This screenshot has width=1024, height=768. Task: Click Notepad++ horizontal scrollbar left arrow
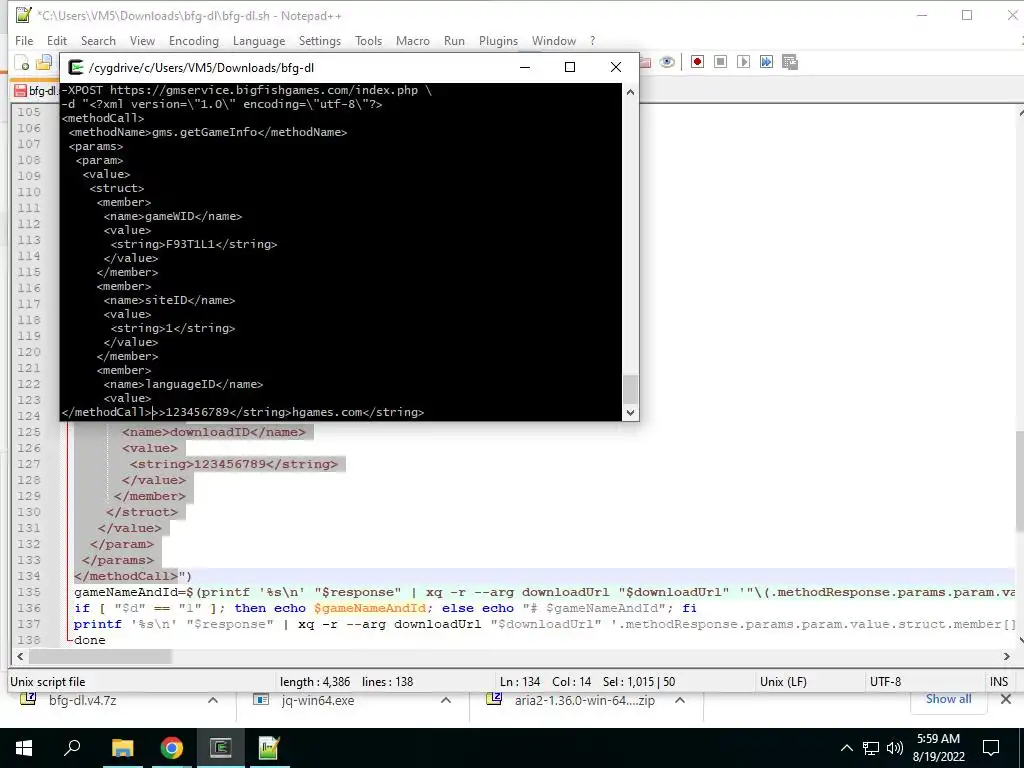pyautogui.click(x=20, y=656)
